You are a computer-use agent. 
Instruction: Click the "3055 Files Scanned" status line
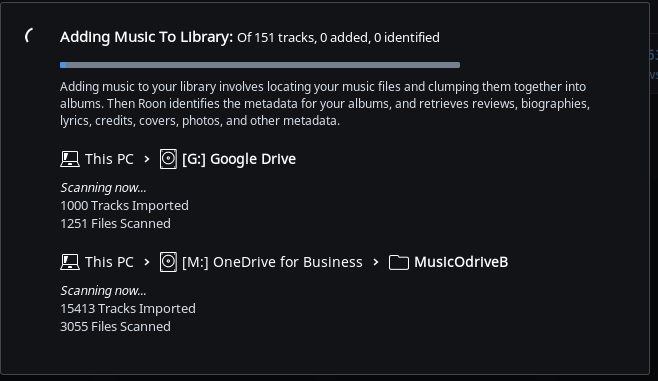(x=115, y=327)
